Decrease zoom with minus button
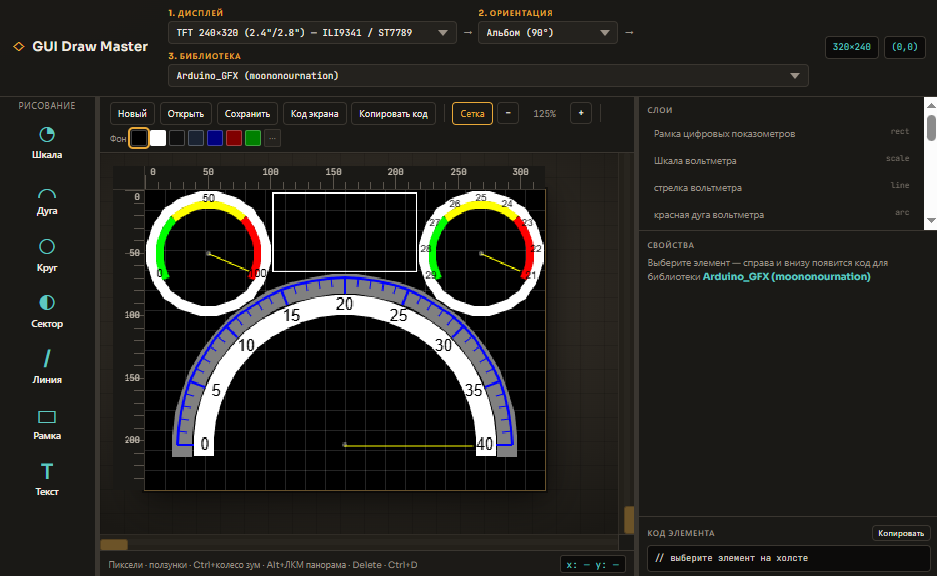The height and width of the screenshot is (576, 937). pos(508,113)
